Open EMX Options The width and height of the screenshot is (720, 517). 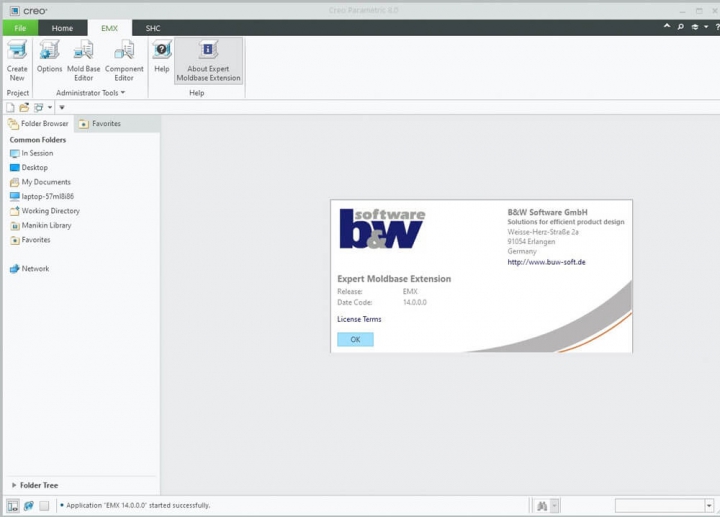[49, 56]
